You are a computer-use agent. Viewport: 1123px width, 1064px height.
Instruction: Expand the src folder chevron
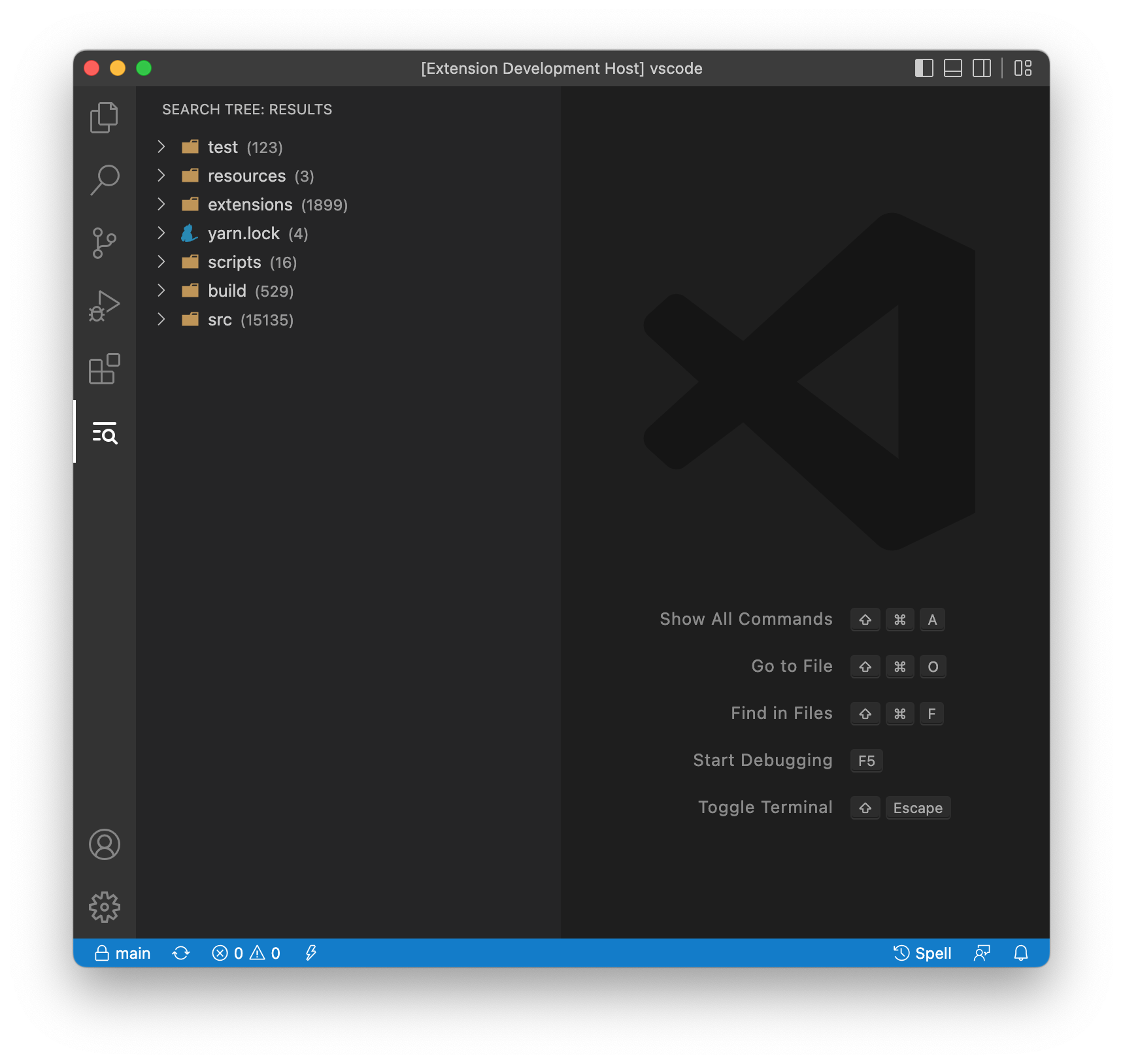tap(161, 320)
